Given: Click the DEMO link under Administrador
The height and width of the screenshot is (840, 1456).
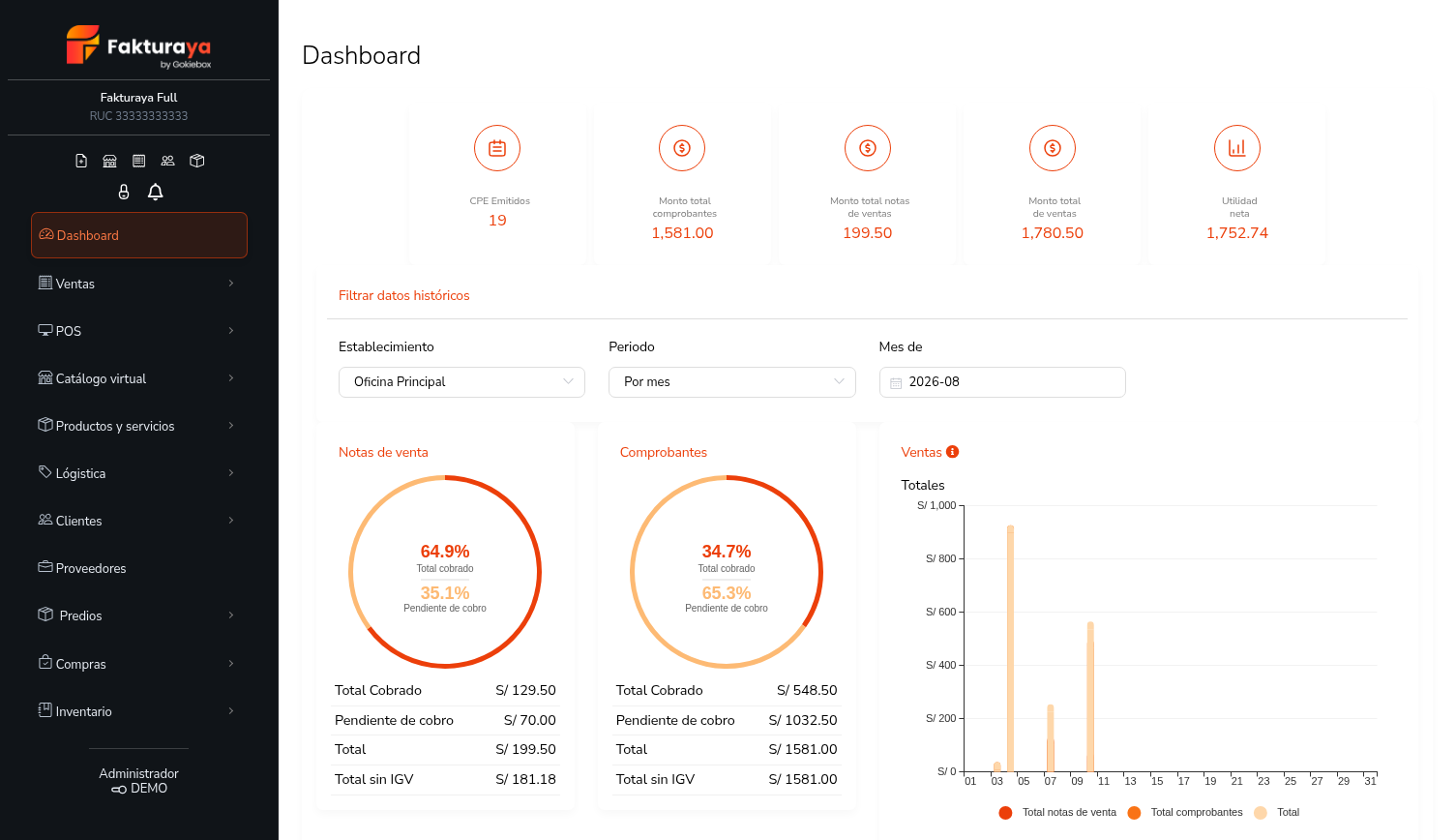Looking at the screenshot, I should [x=139, y=789].
